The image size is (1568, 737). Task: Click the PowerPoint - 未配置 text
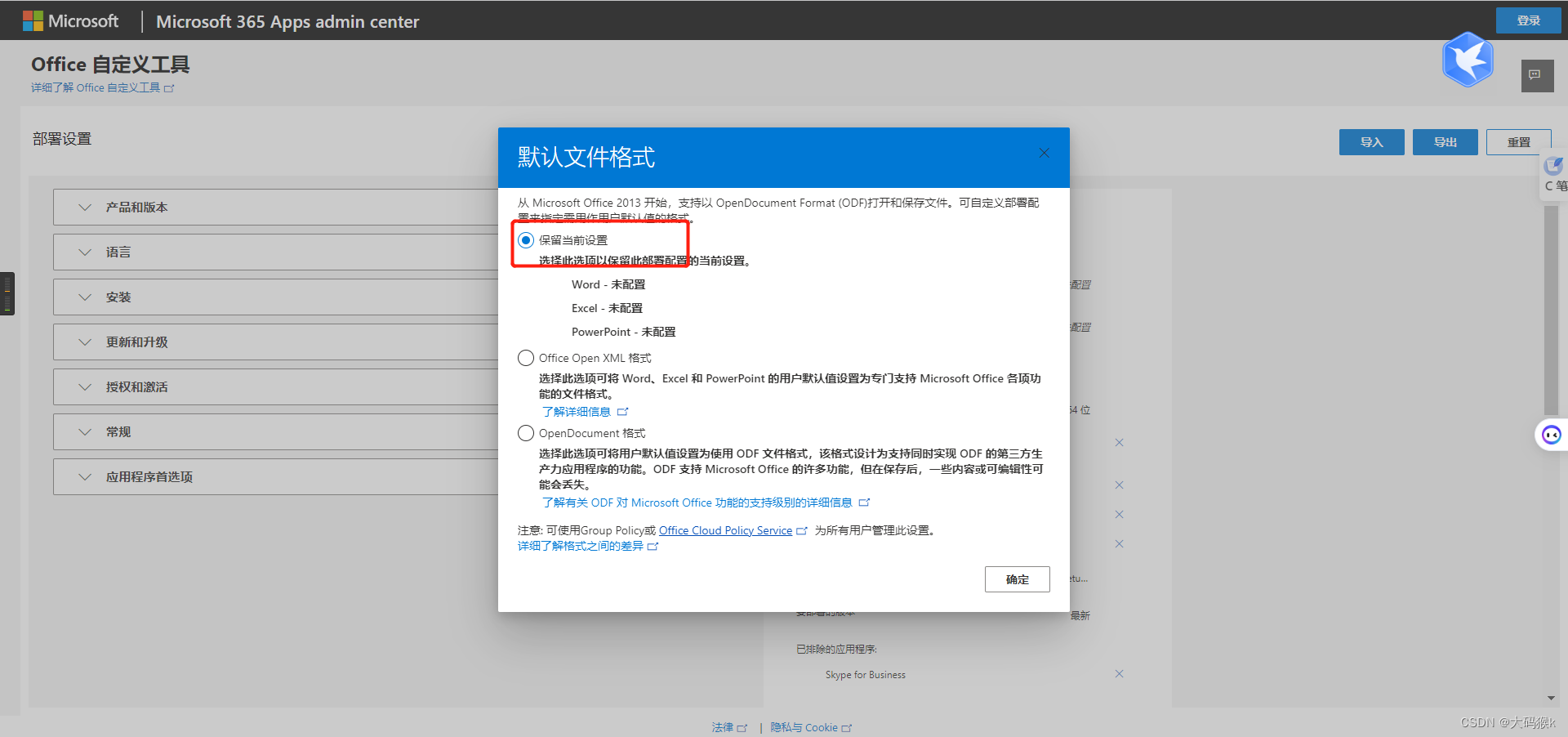tap(623, 332)
